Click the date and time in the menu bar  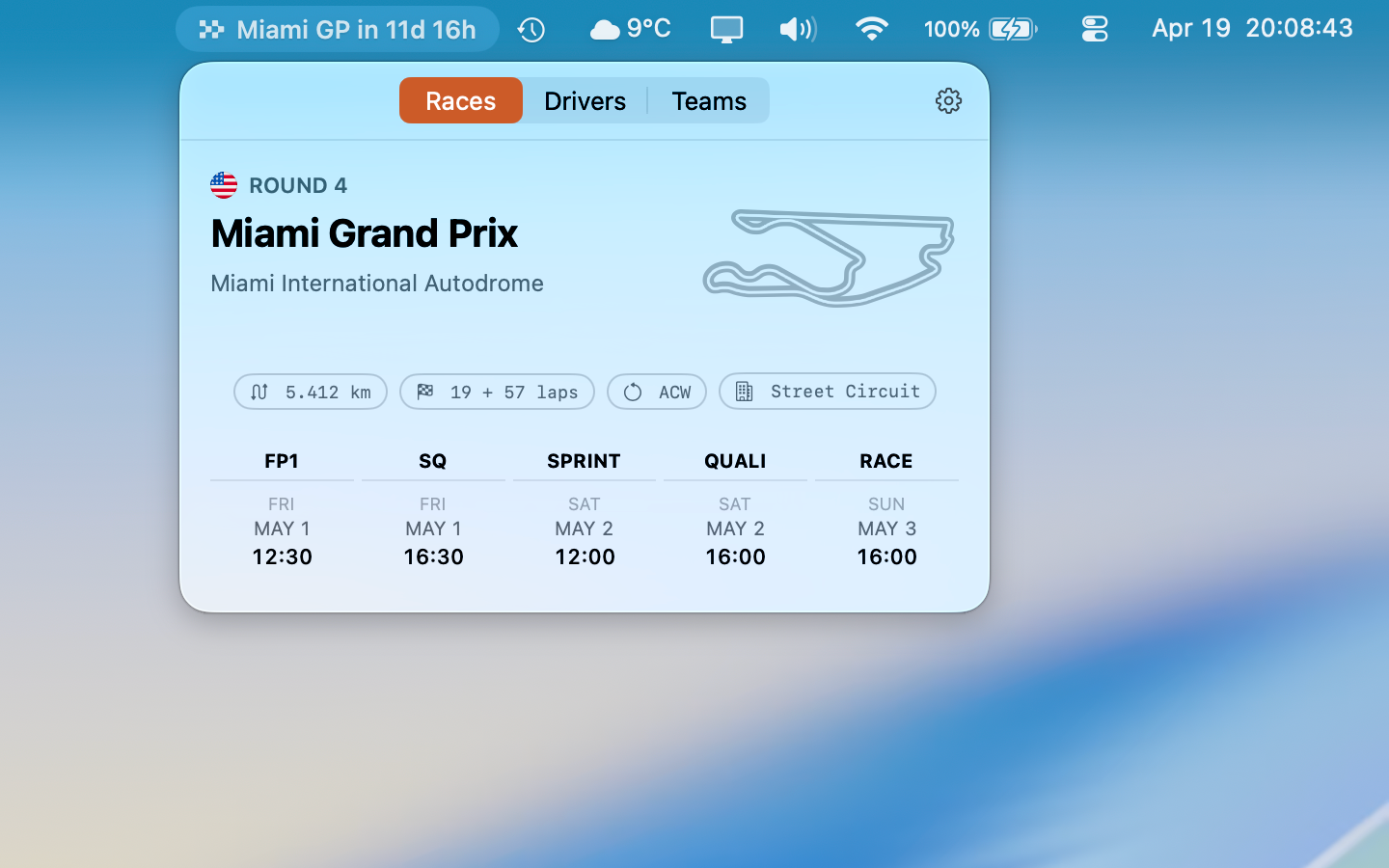1252,28
